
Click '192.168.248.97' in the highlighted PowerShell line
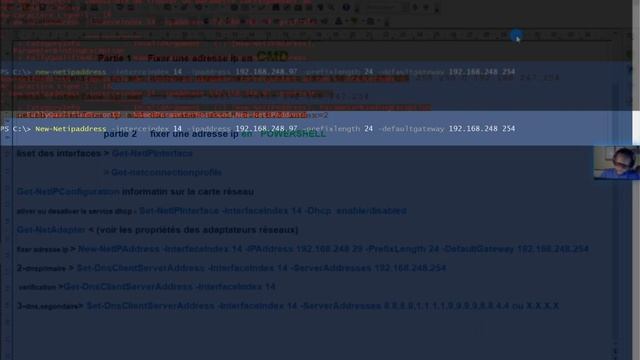coord(266,129)
